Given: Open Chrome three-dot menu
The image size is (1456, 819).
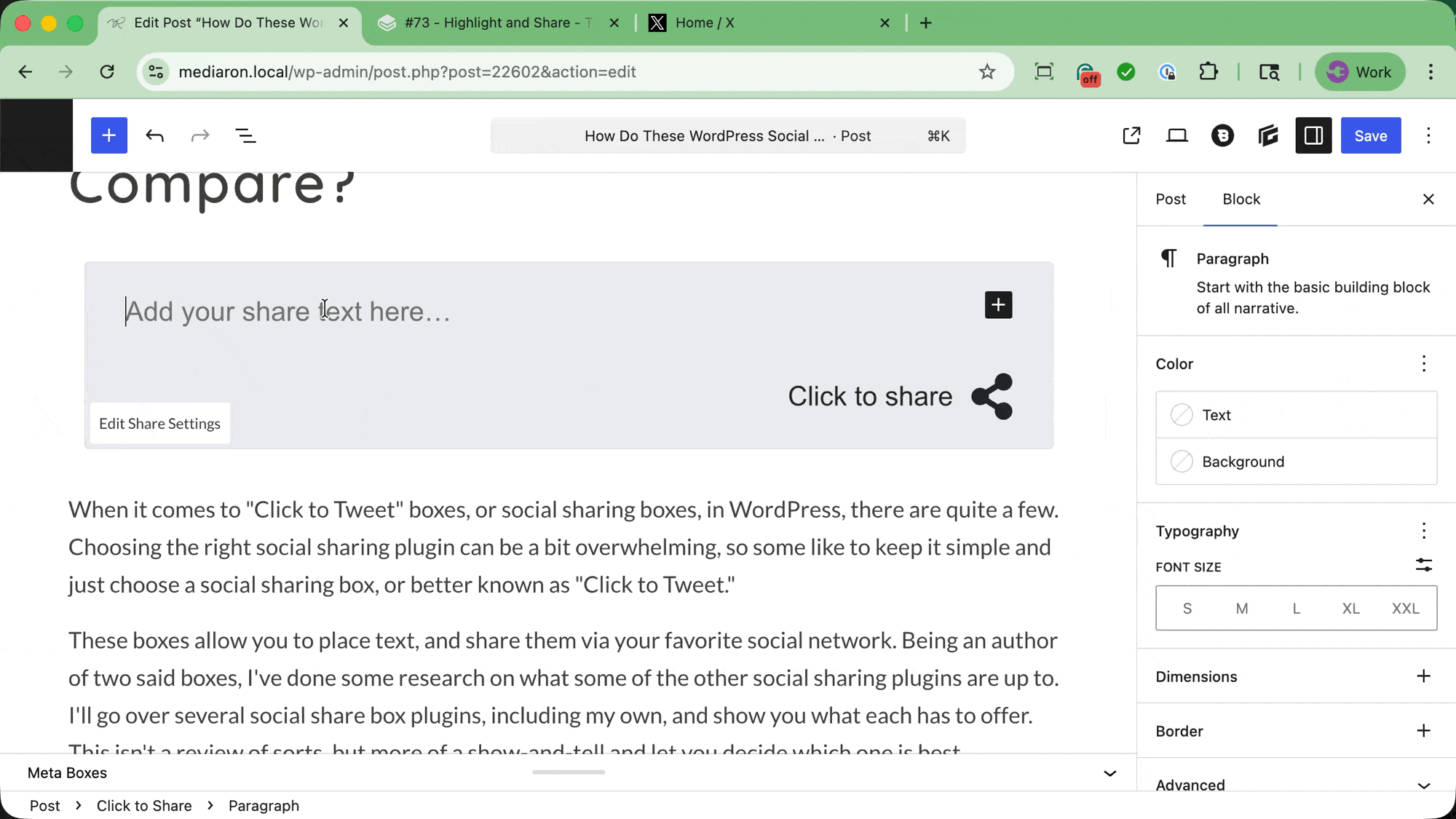Looking at the screenshot, I should coord(1431,72).
